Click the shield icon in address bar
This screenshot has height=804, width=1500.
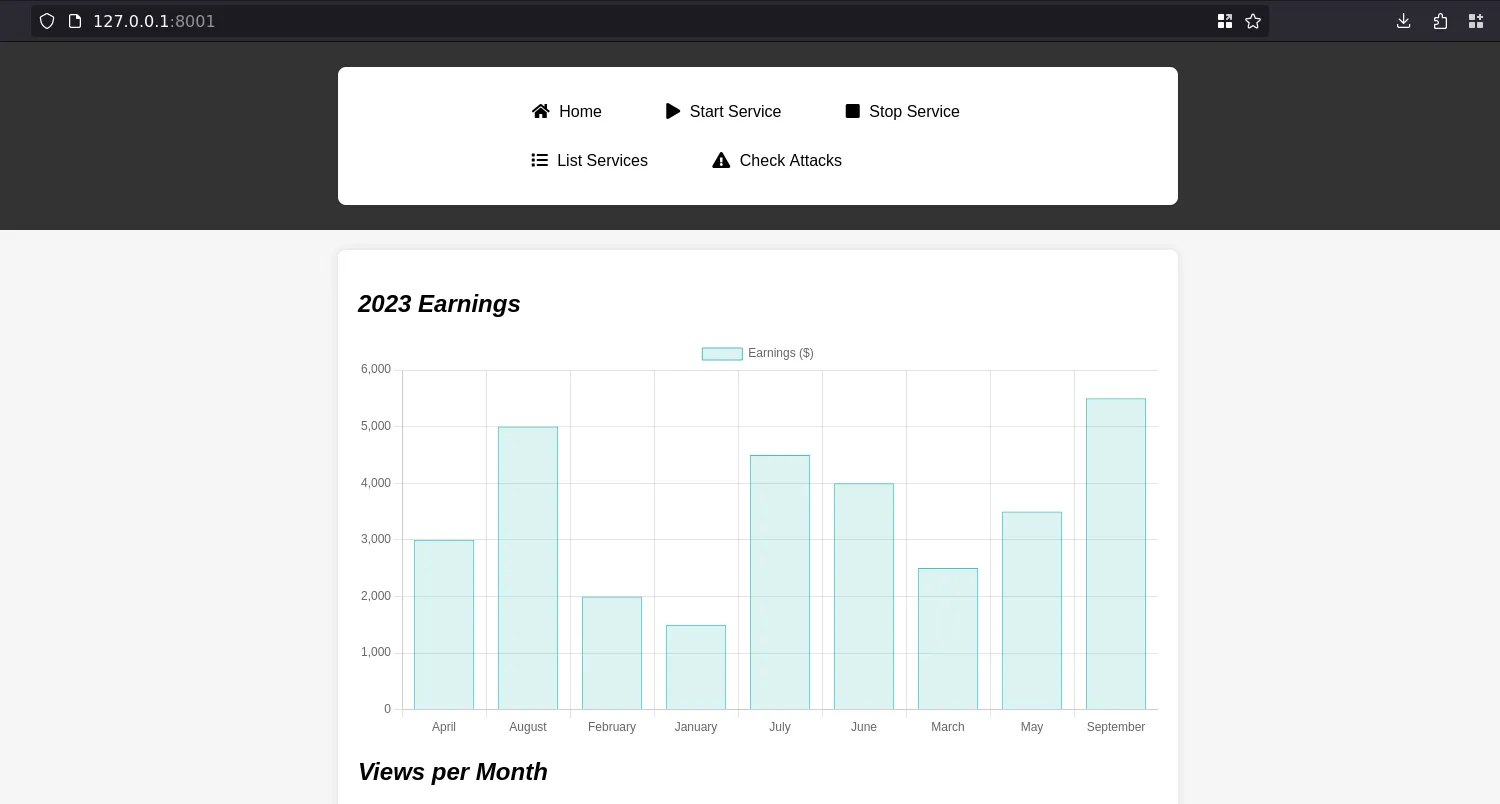point(47,21)
